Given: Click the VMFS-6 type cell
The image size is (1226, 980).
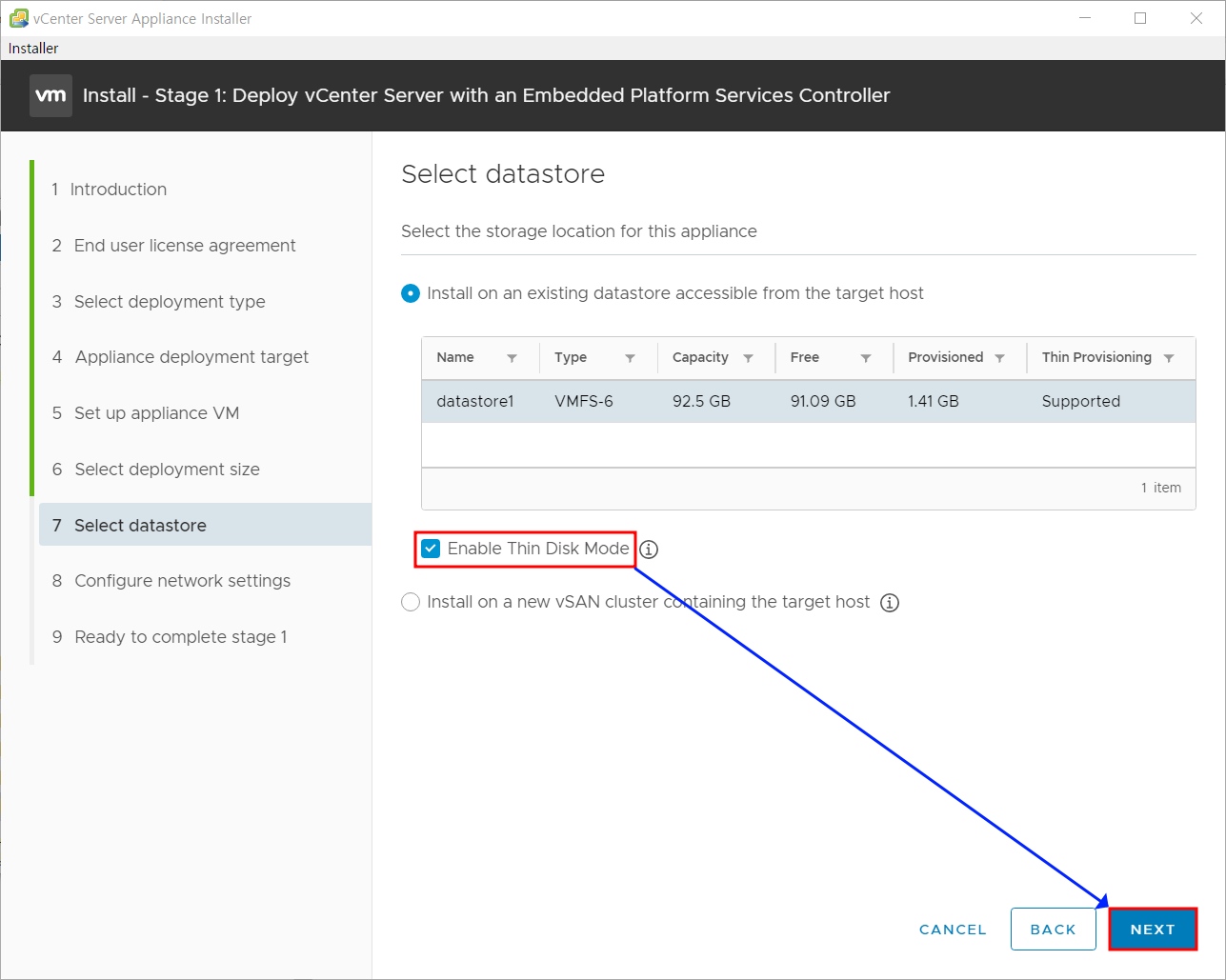Looking at the screenshot, I should click(x=584, y=402).
